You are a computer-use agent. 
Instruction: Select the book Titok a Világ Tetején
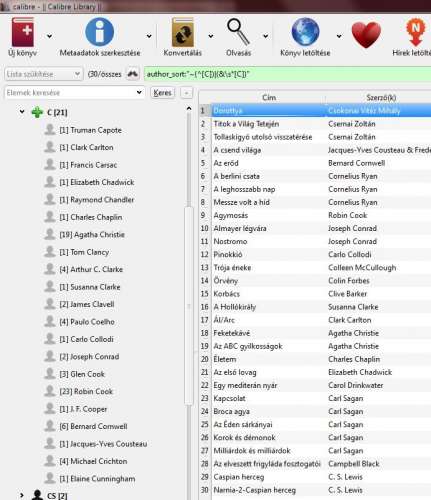click(x=246, y=124)
